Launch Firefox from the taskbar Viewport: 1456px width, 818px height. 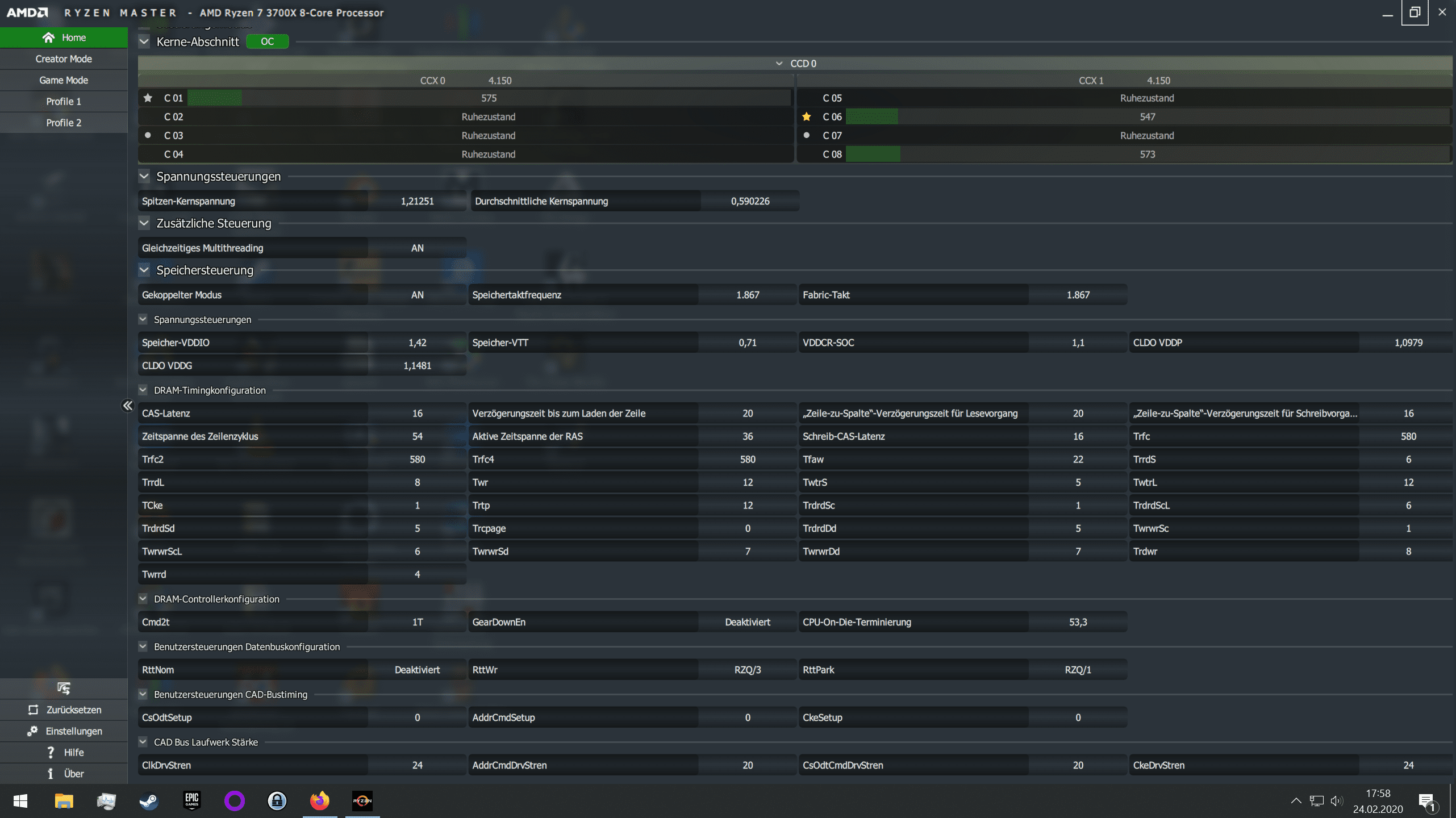tap(320, 801)
